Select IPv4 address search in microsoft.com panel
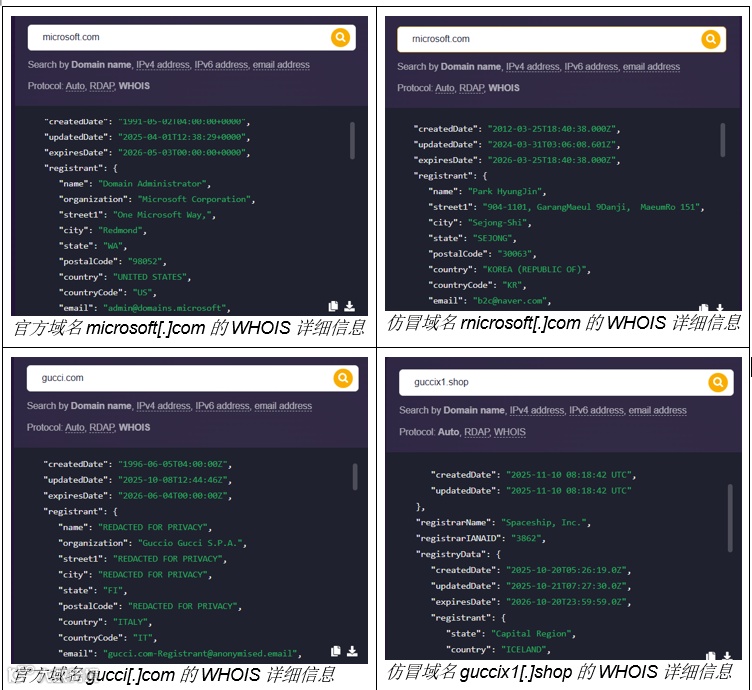The image size is (752, 690). [163, 65]
